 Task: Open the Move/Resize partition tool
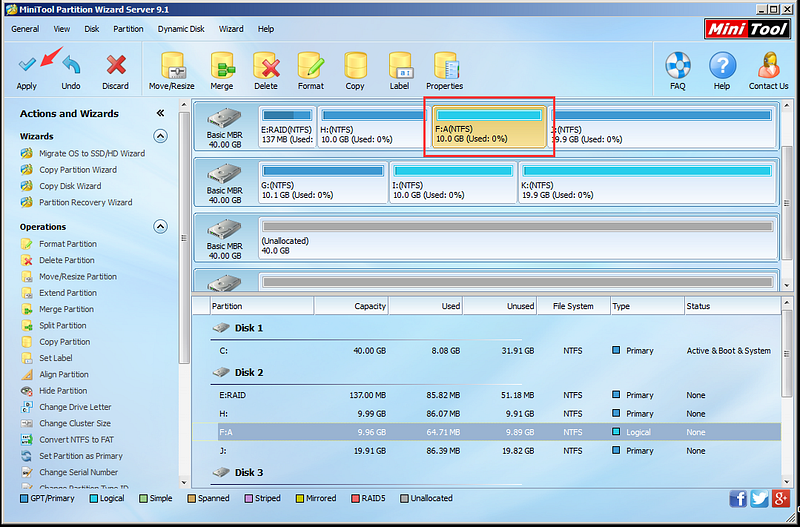pyautogui.click(x=172, y=71)
